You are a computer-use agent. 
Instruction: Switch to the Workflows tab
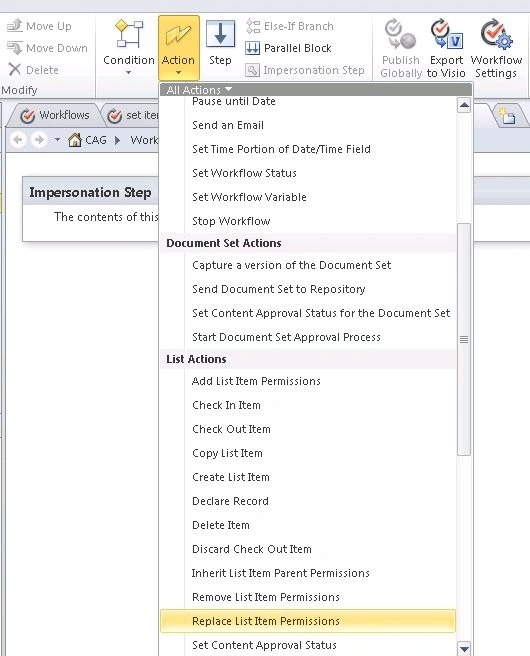click(x=55, y=115)
